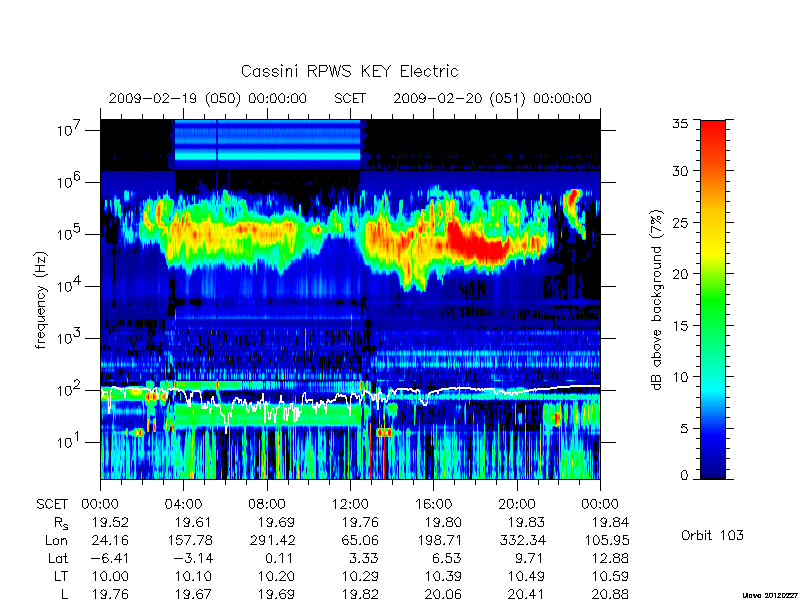Click the L value 20.06
The width and height of the screenshot is (800, 600).
point(443,594)
